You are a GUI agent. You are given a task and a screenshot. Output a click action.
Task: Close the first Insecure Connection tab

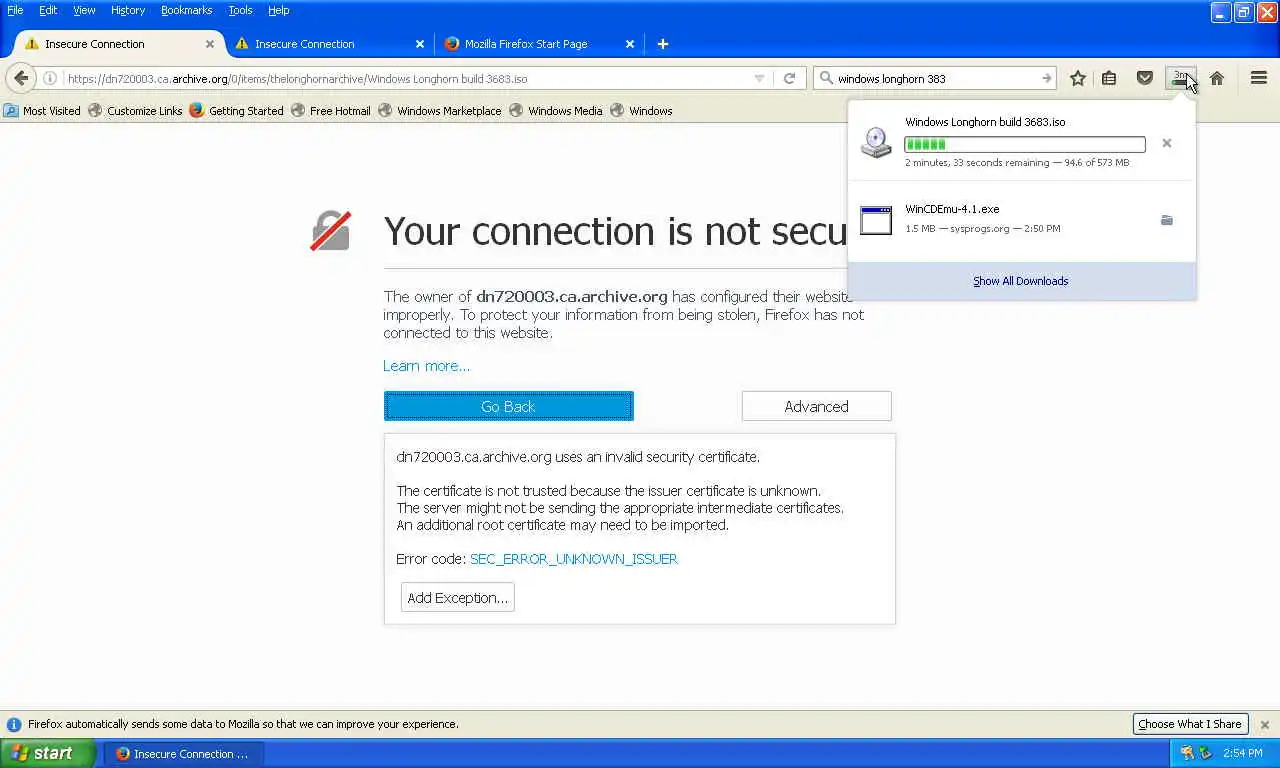click(x=210, y=44)
